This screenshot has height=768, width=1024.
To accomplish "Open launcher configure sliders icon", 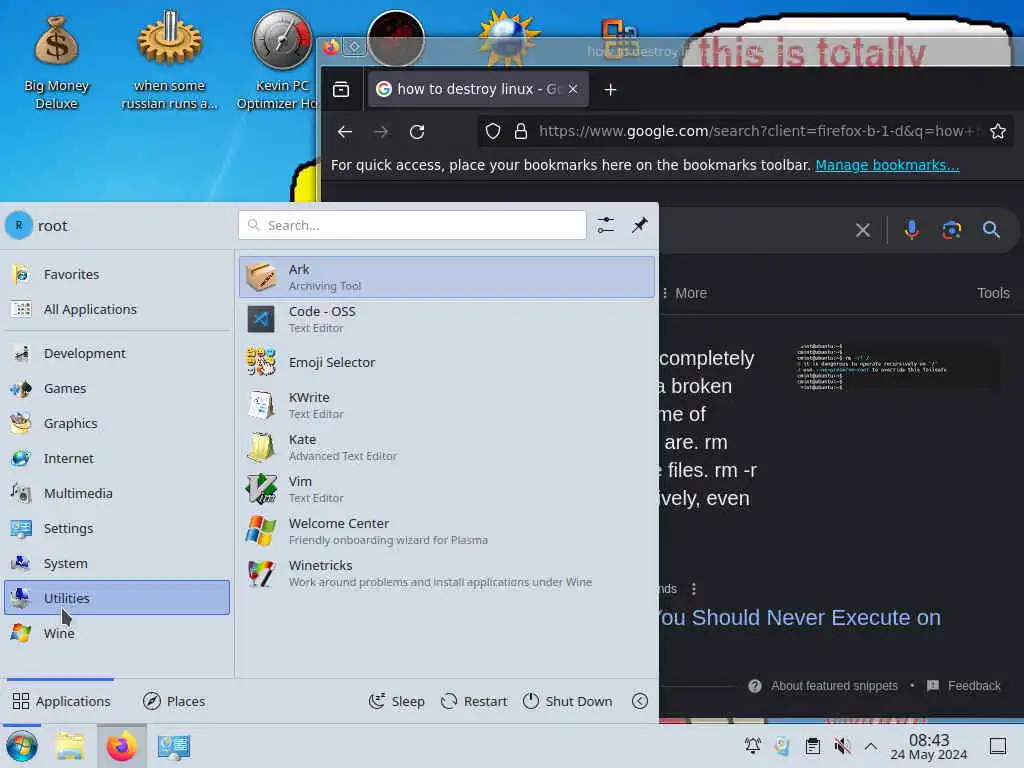I will coord(605,225).
